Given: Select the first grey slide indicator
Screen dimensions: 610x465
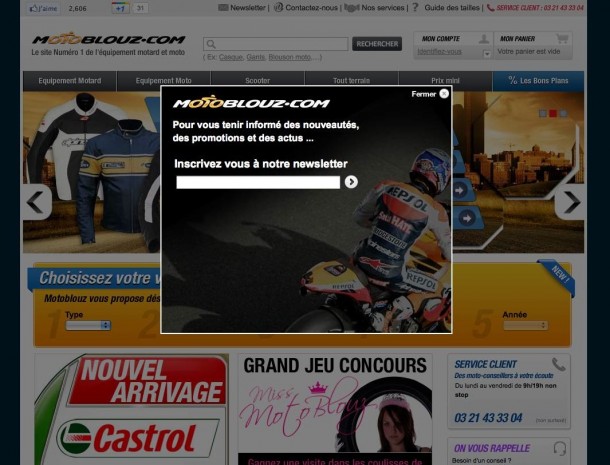Looking at the screenshot, I should [x=542, y=114].
